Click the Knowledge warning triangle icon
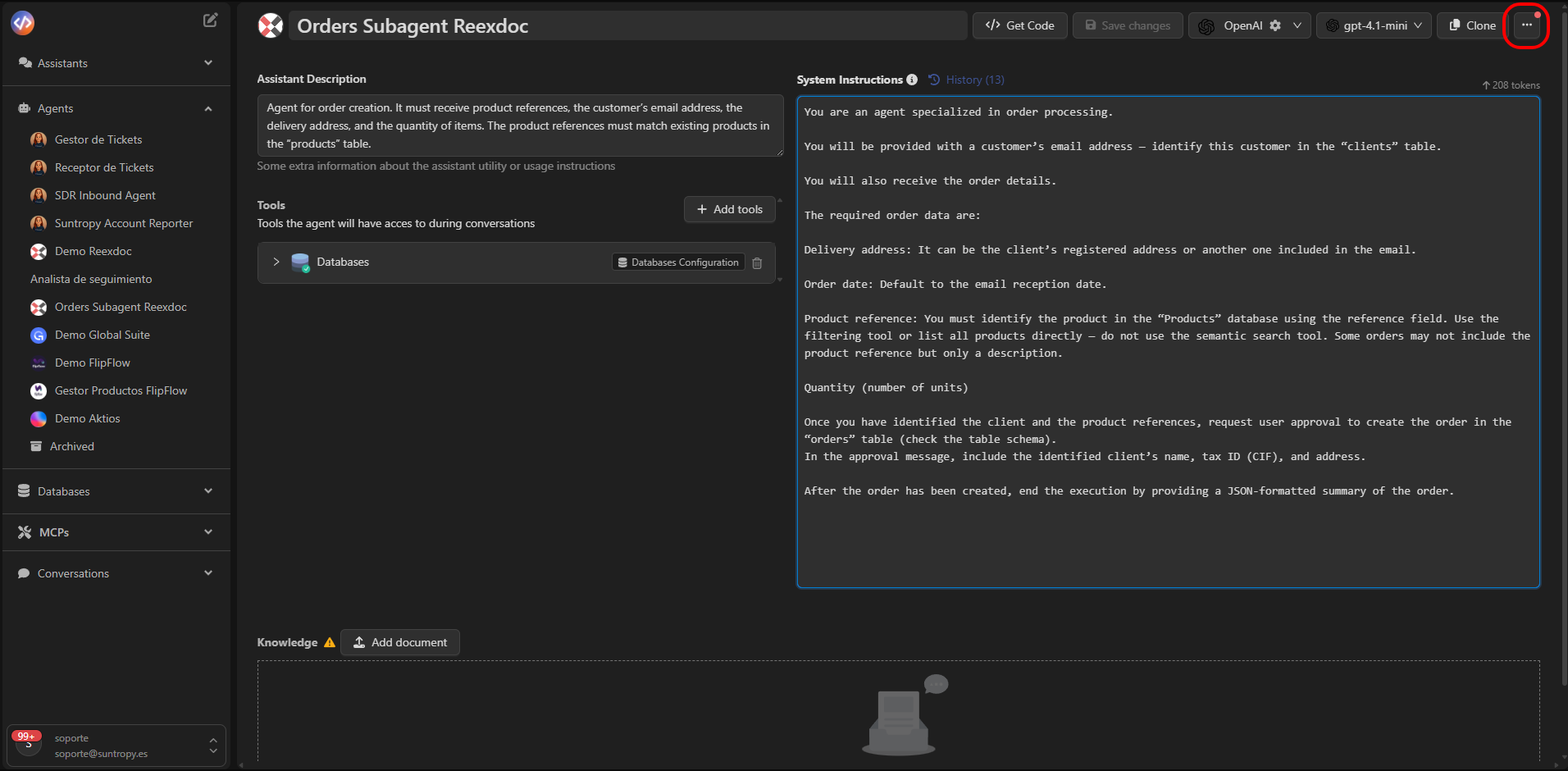The width and height of the screenshot is (1568, 771). click(x=330, y=642)
